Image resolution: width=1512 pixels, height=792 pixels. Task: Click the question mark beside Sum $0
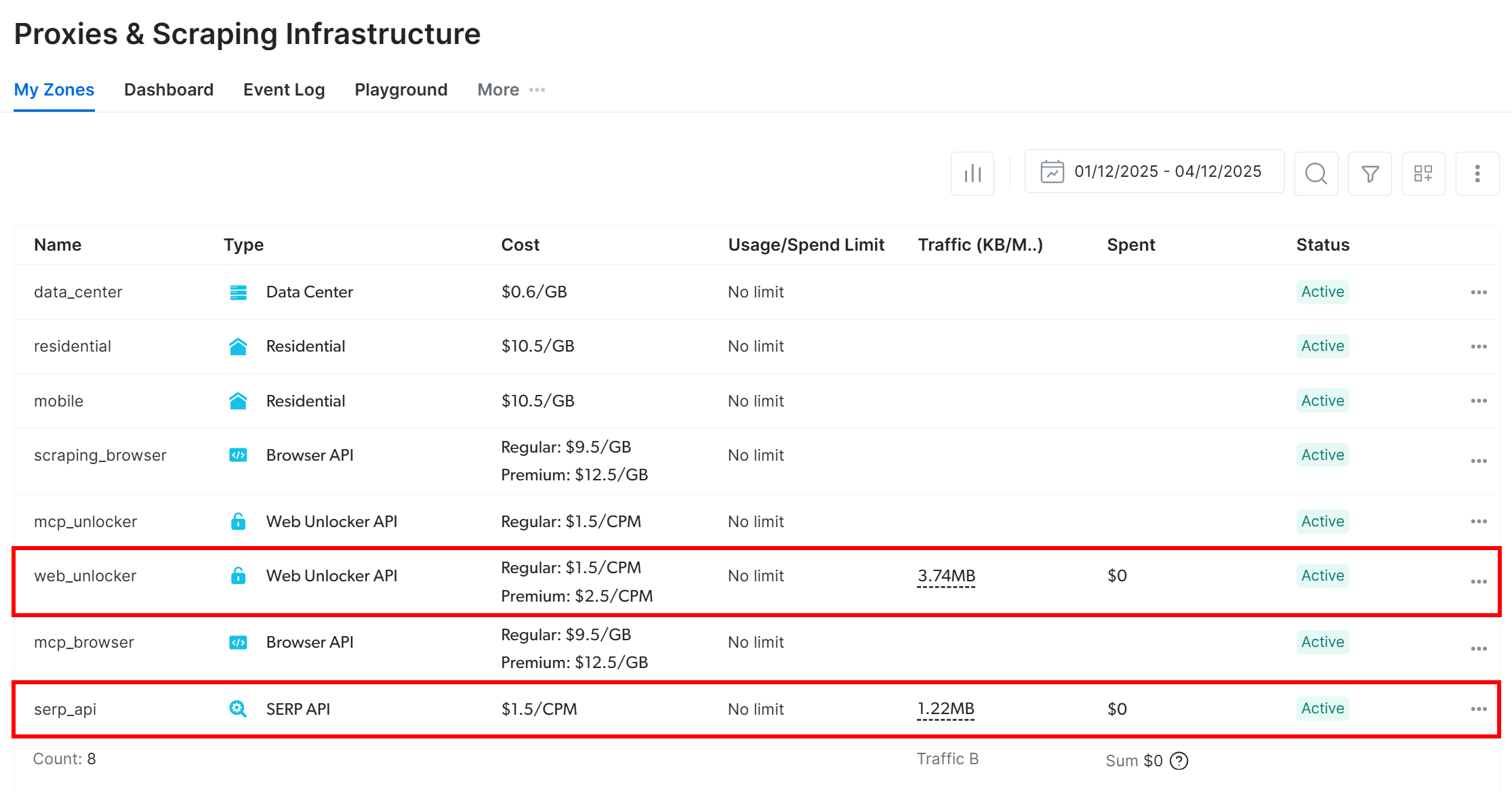(x=1179, y=761)
